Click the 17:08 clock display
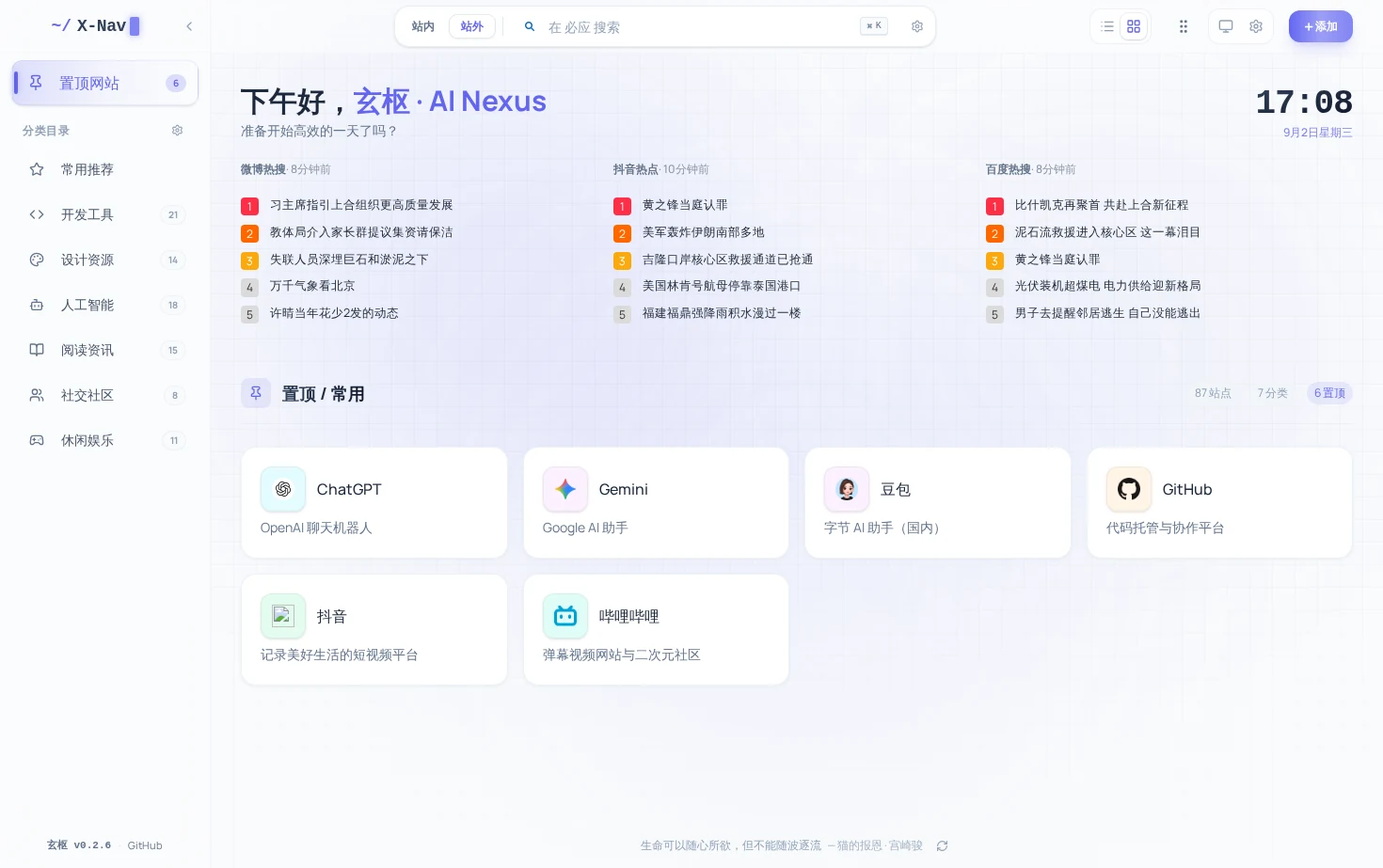The width and height of the screenshot is (1383, 868). [1304, 102]
